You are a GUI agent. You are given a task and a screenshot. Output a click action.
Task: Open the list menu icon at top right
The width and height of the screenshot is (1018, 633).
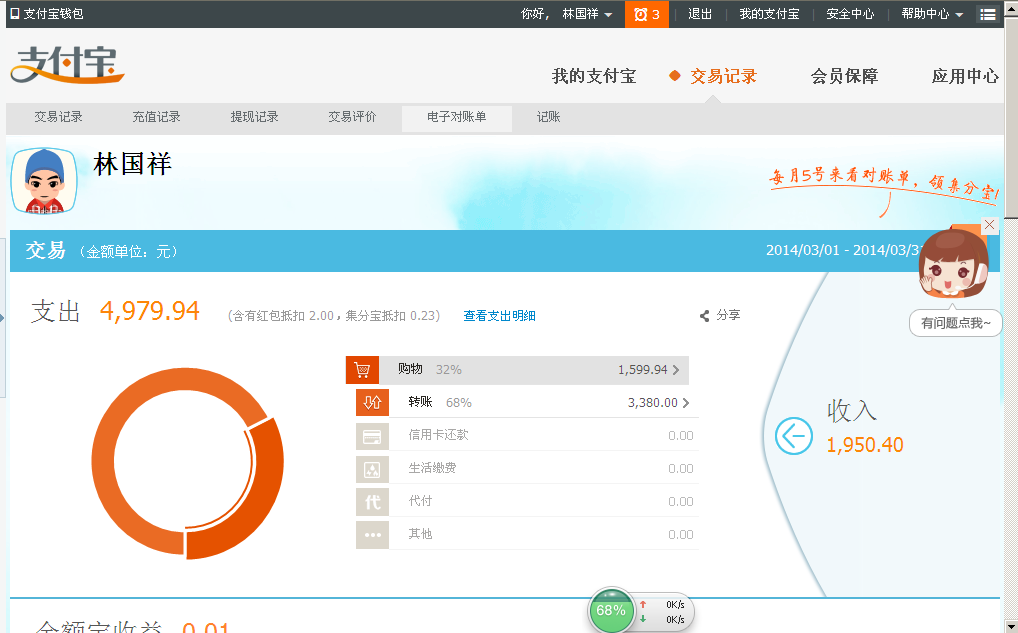coord(988,14)
